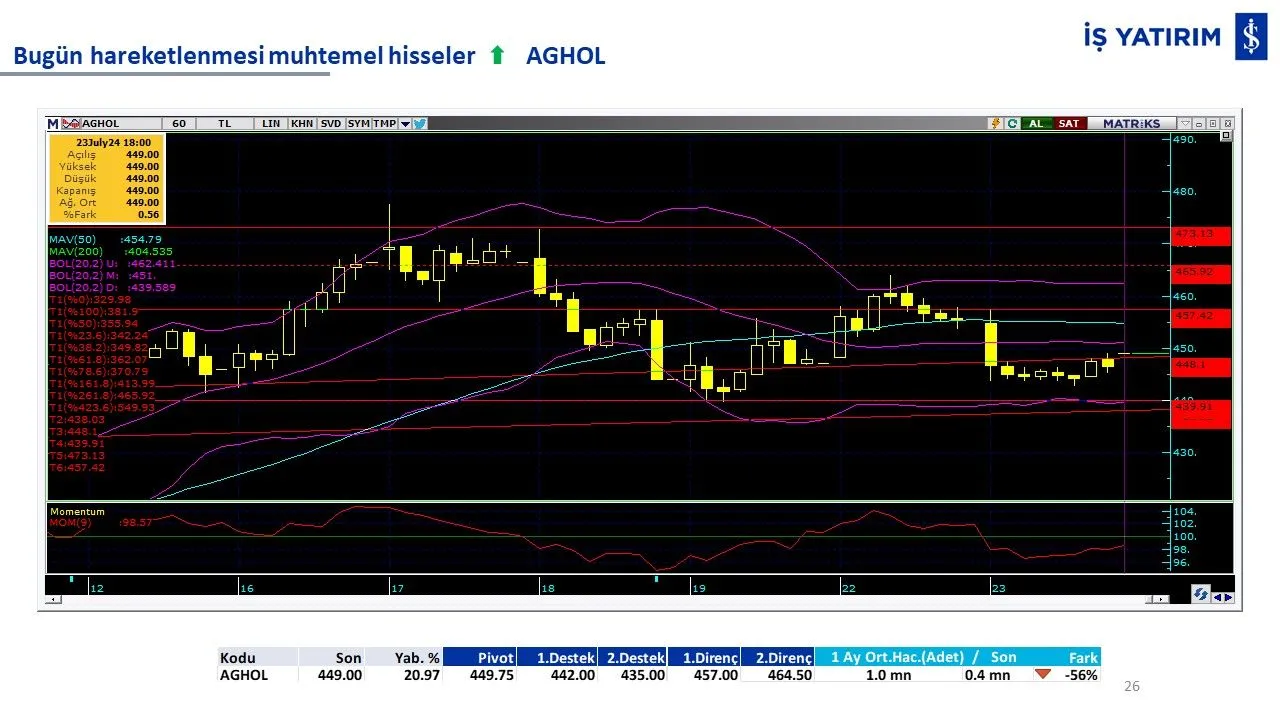The width and height of the screenshot is (1280, 720).
Task: Click the M menu icon on chart toolbar
Action: [x=53, y=123]
